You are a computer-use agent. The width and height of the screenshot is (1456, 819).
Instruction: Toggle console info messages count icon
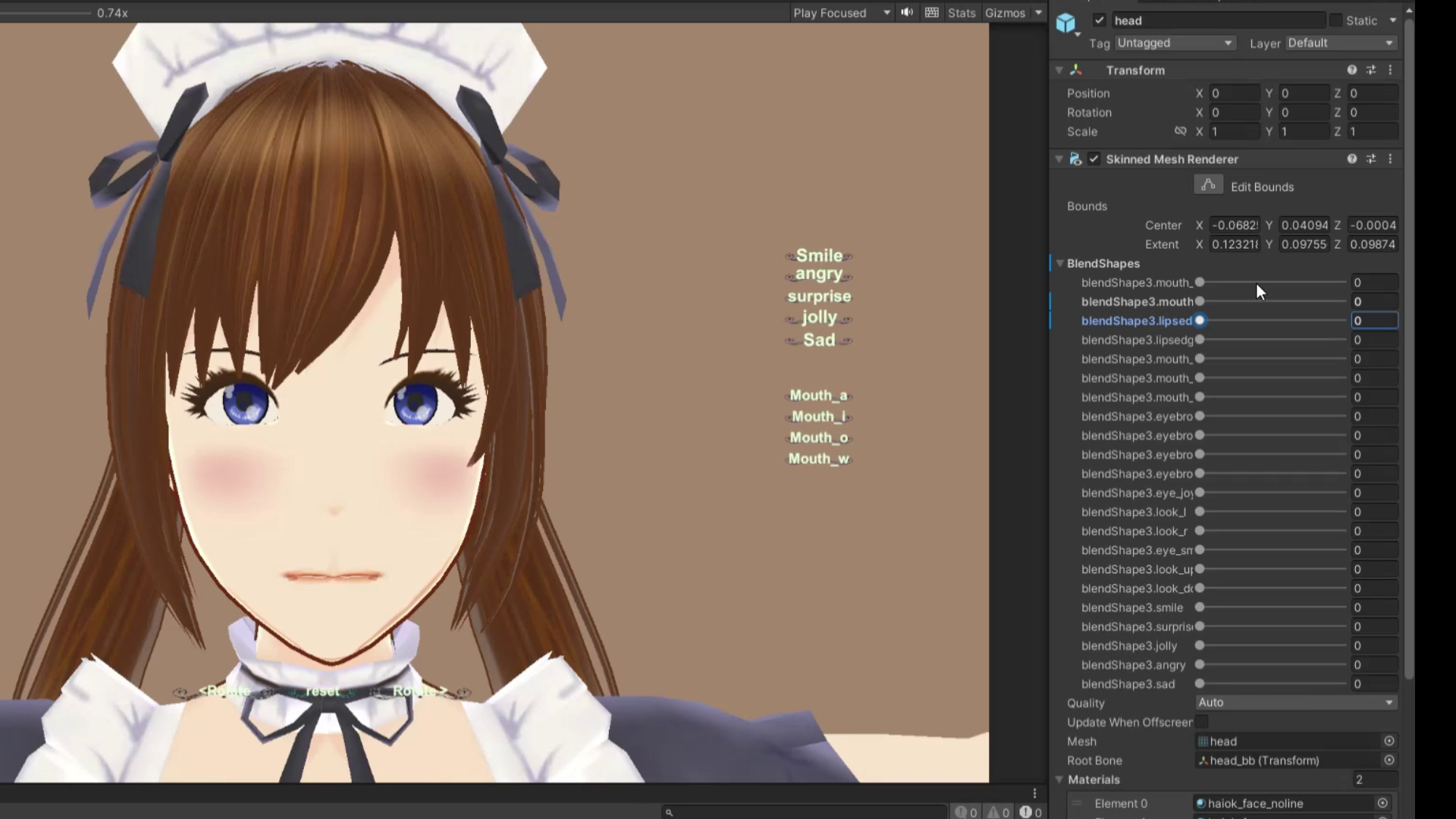click(x=966, y=812)
